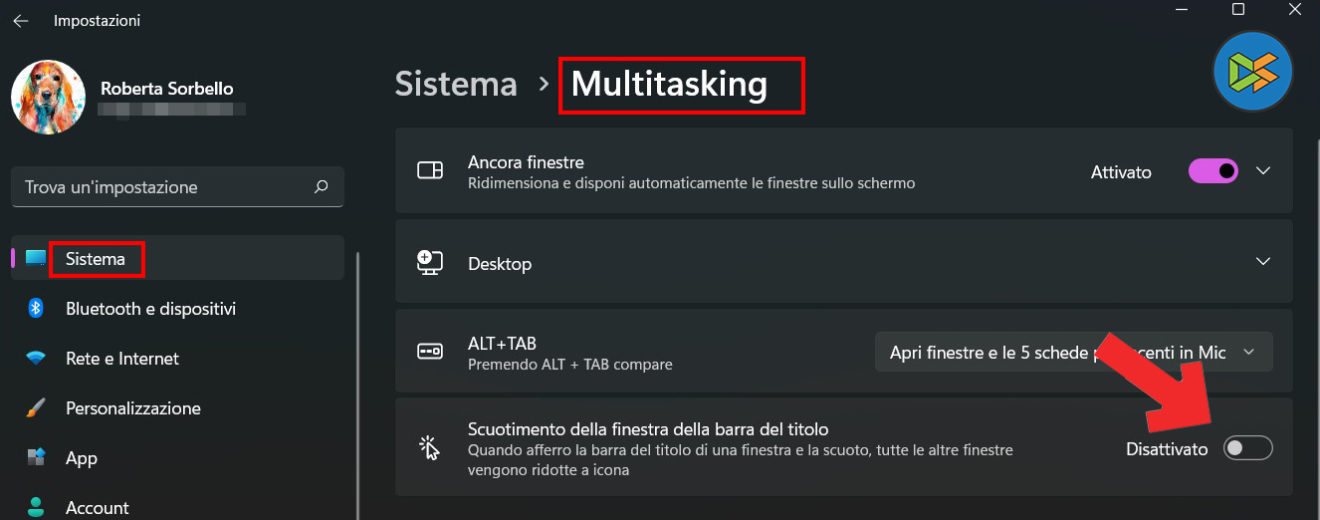
Task: Enable the Scuotimento della finestra toggle
Action: point(1248,449)
